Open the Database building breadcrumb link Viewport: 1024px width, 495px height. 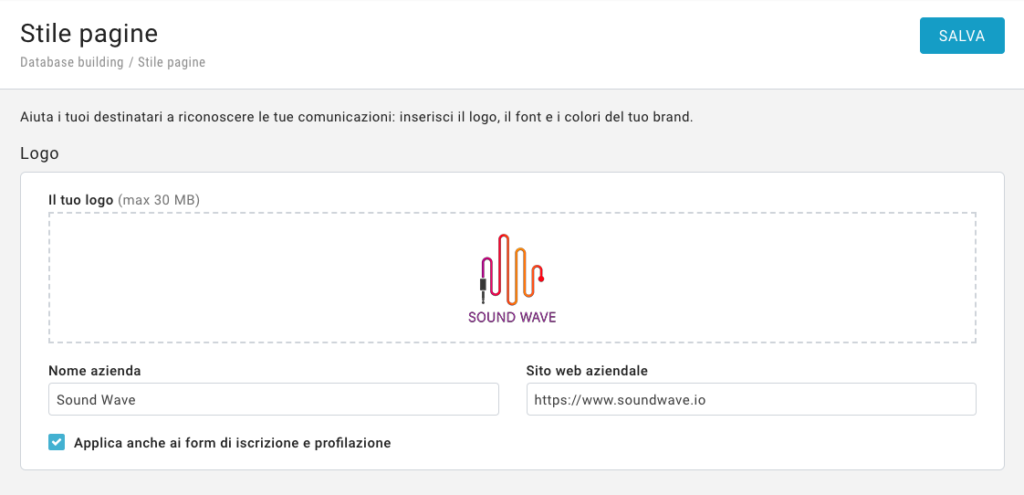click(71, 62)
